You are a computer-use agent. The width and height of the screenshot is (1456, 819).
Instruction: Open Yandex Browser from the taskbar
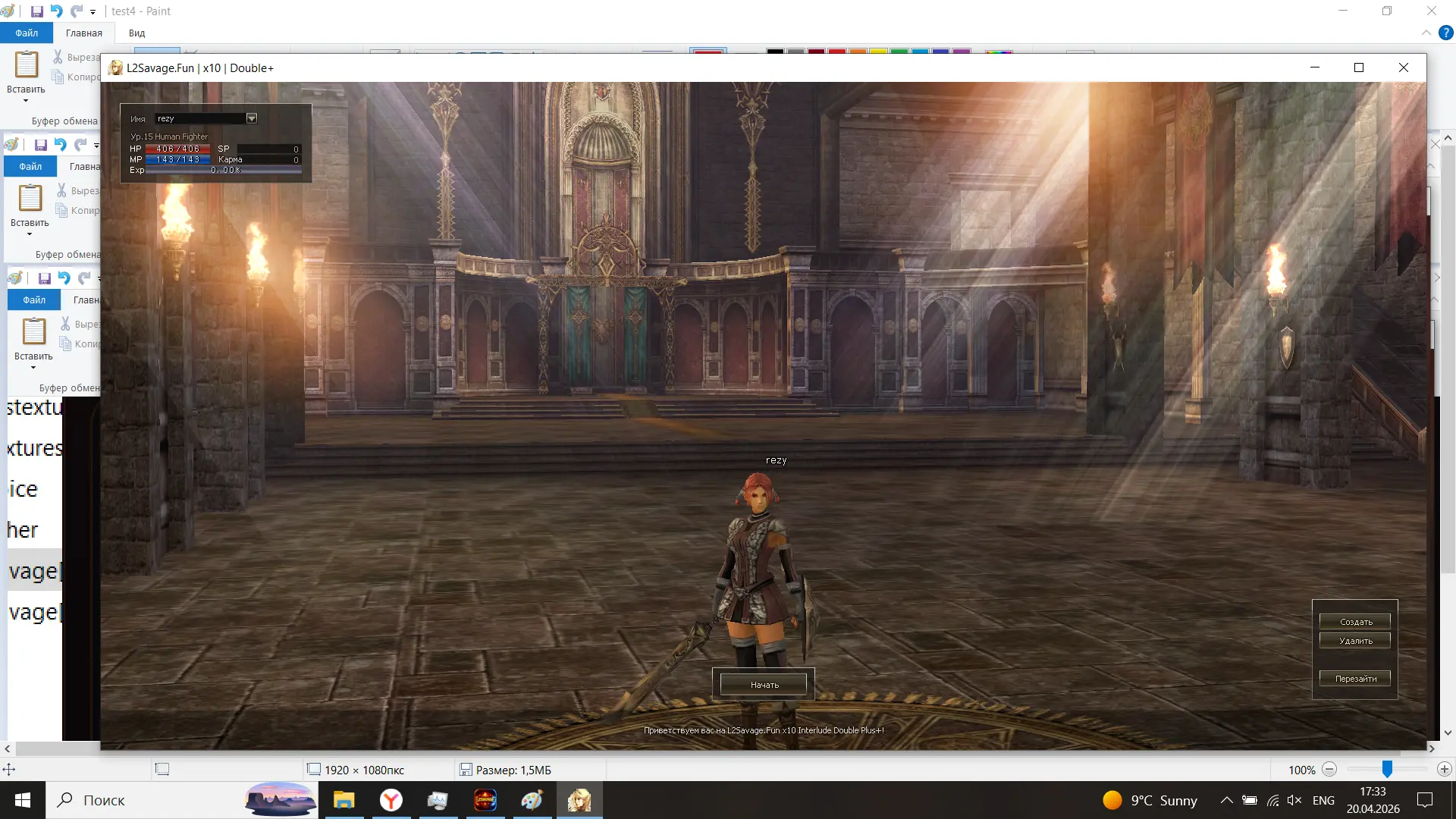391,800
